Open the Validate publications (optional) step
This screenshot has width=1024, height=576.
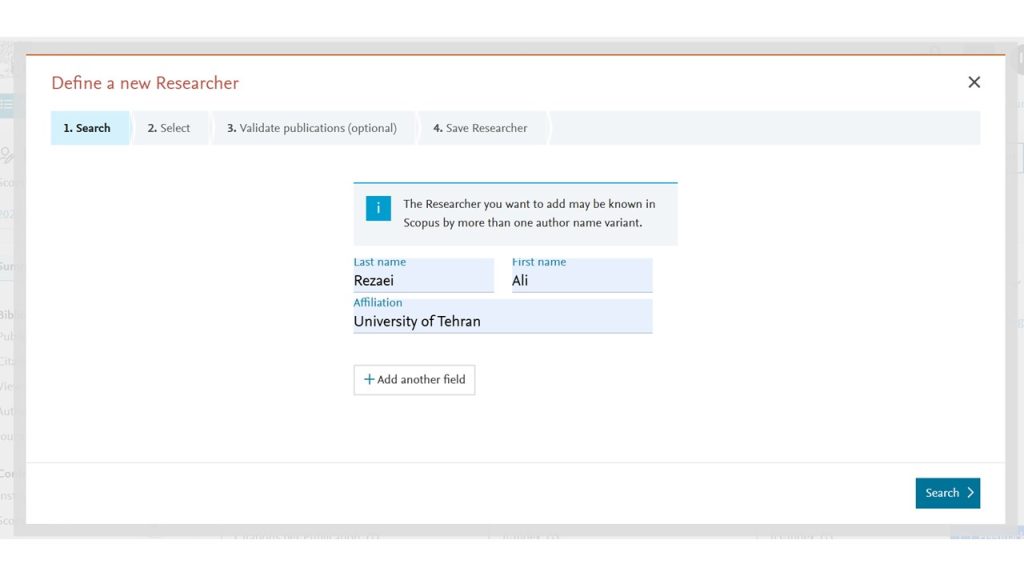[312, 128]
